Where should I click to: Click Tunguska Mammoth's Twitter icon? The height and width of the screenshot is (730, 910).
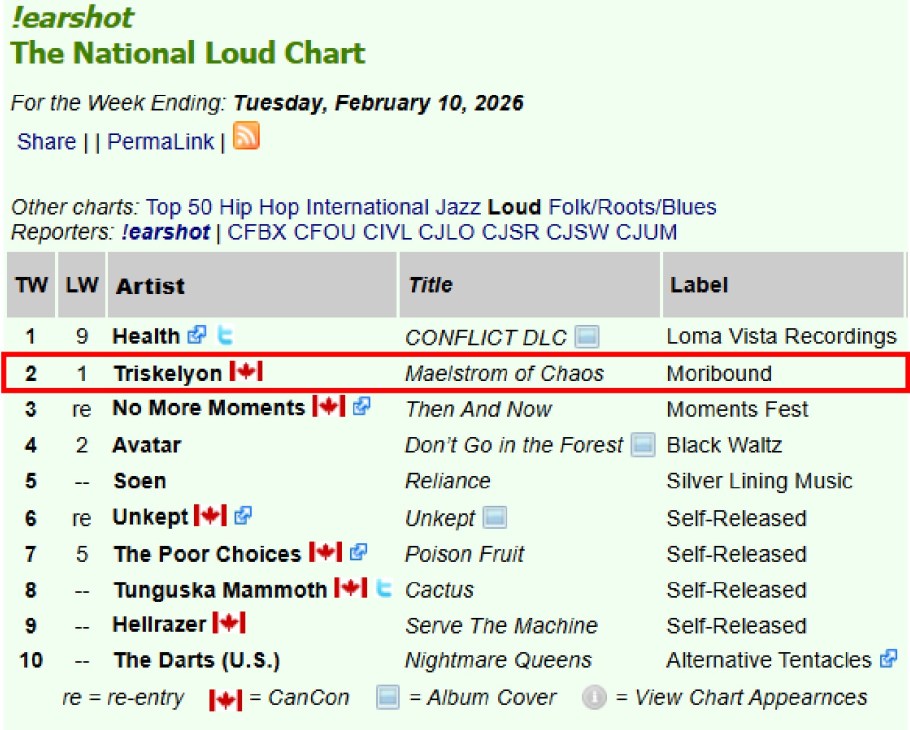[x=383, y=588]
